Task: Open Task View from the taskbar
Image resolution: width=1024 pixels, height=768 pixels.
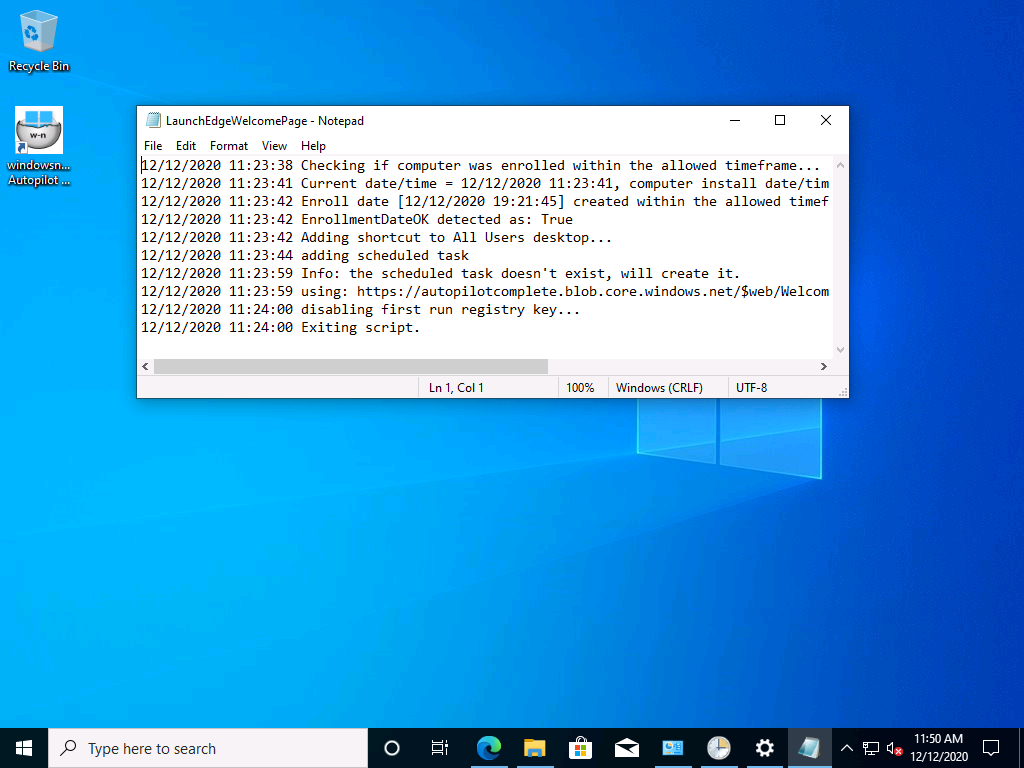Action: pos(440,748)
